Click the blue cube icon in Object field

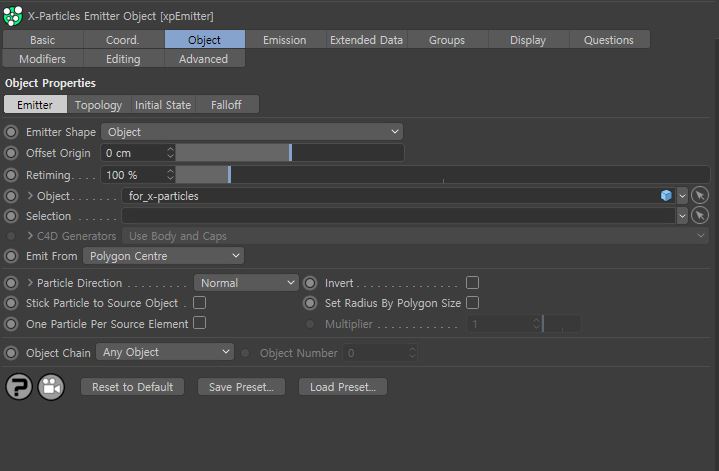tap(666, 196)
